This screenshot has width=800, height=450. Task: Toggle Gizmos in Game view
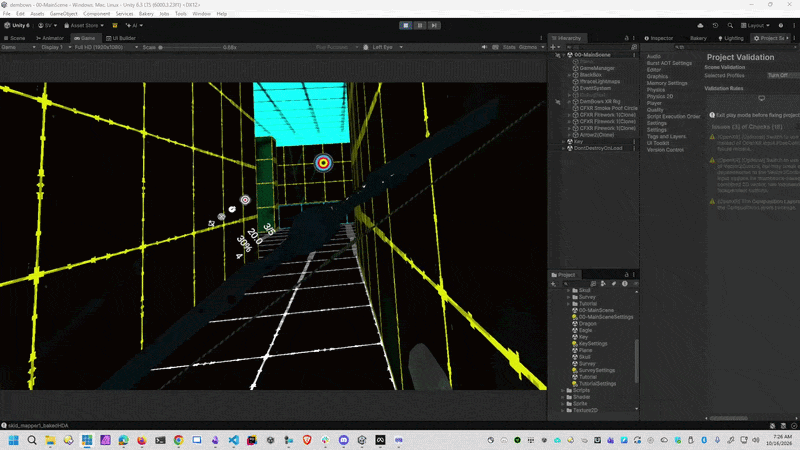[x=528, y=47]
